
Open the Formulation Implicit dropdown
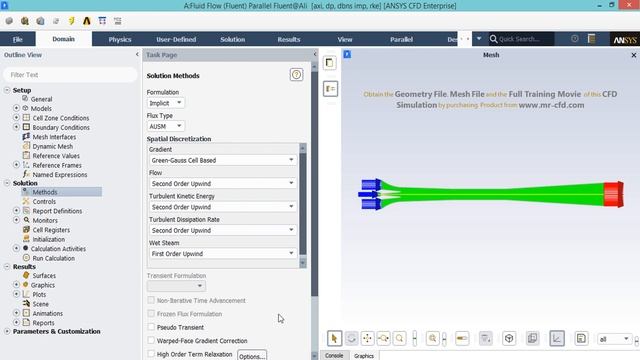[165, 103]
